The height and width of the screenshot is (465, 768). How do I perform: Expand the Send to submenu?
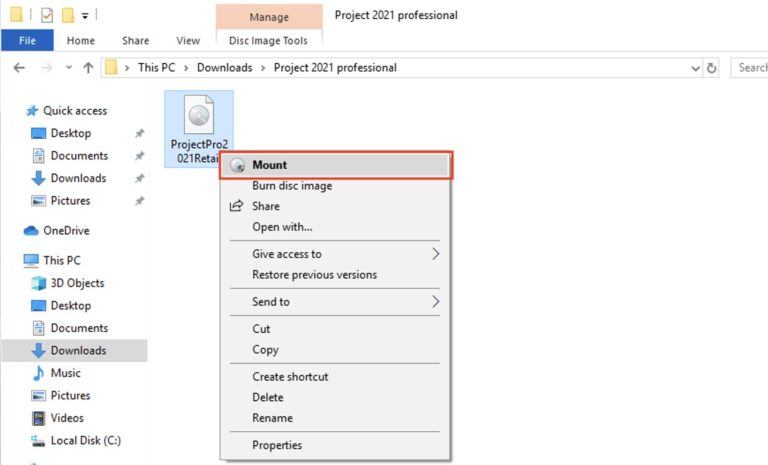(x=336, y=302)
